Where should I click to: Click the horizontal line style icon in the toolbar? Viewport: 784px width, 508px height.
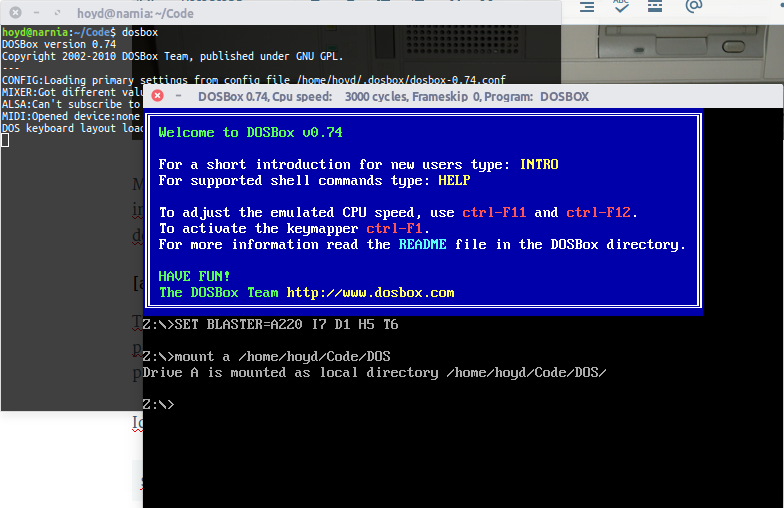pyautogui.click(x=655, y=6)
